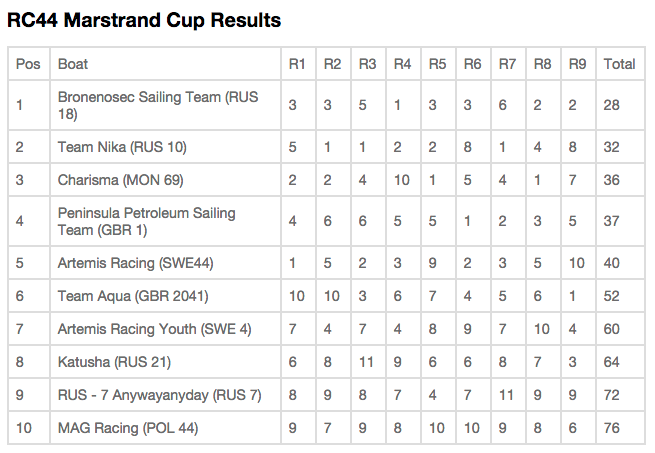Select Artemis Racing (SWE44) row name
Viewport: 655px width, 453px height.
point(135,263)
